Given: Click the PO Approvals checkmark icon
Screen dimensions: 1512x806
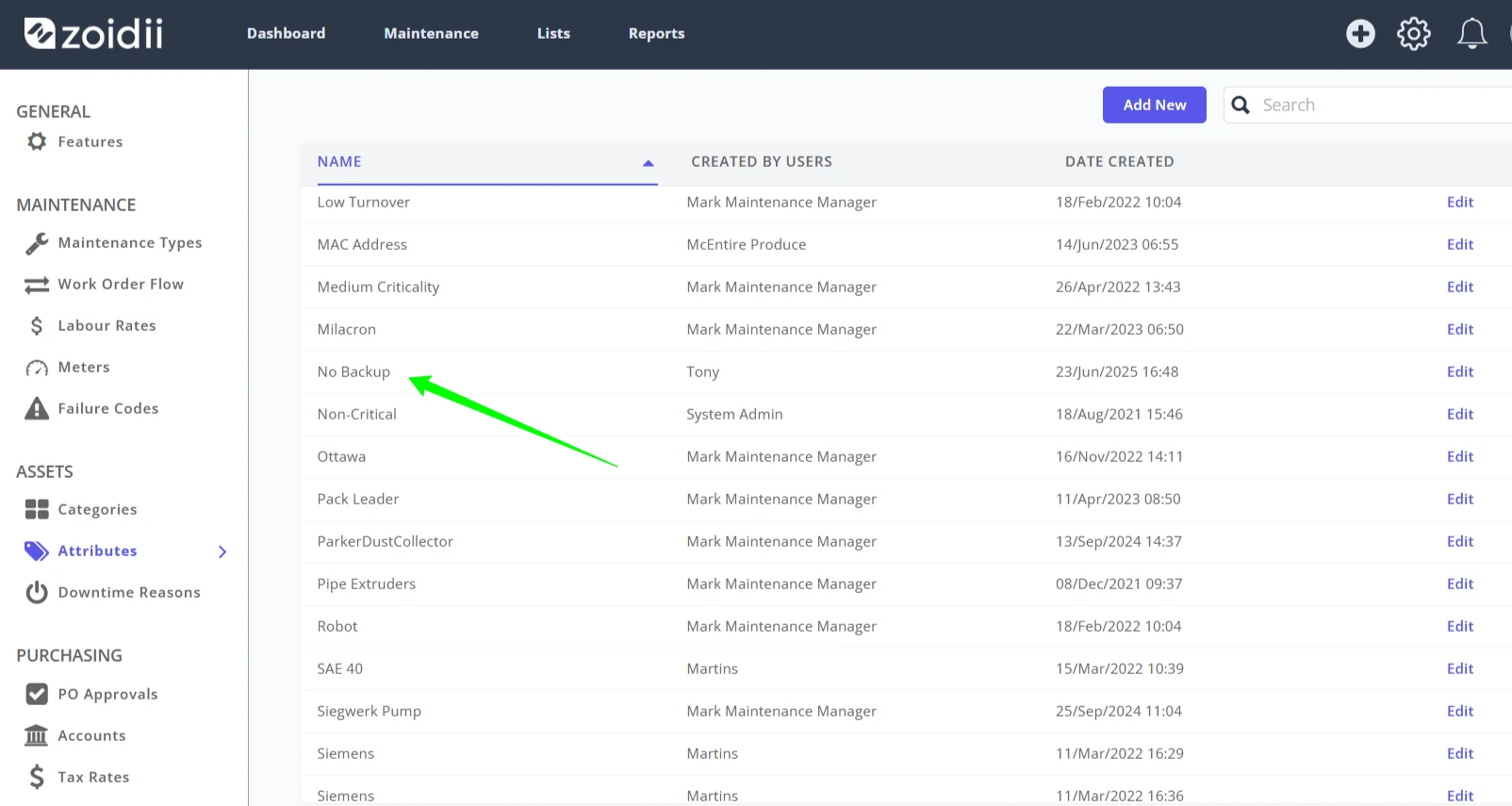Looking at the screenshot, I should click(x=37, y=694).
